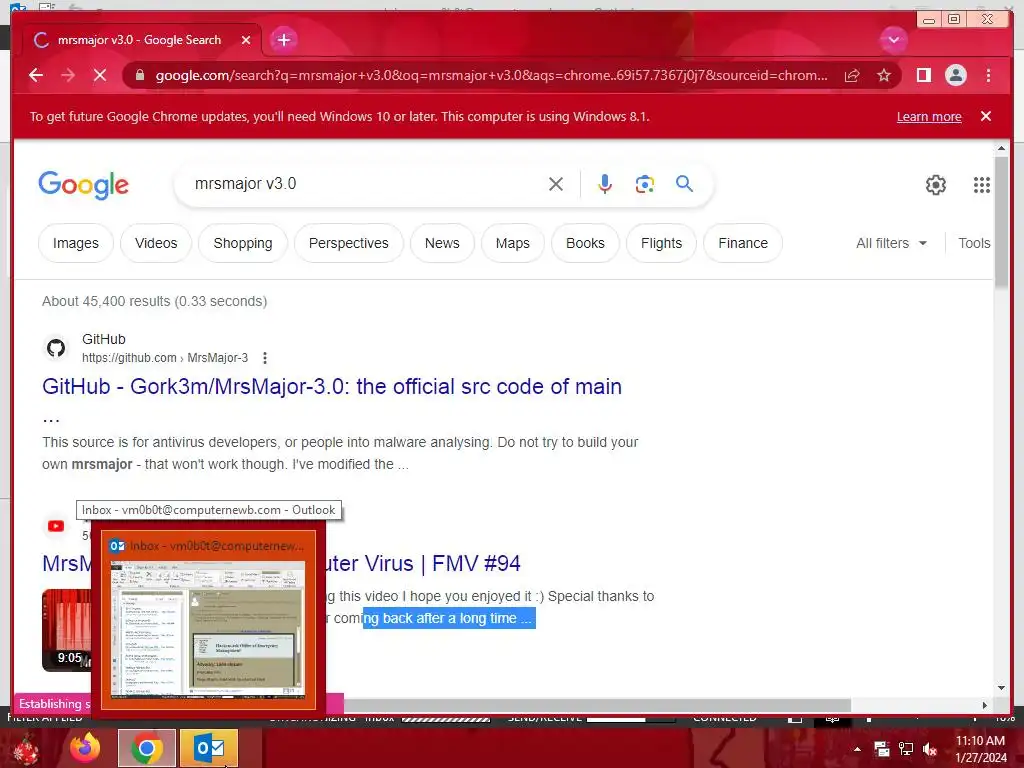Click the Google logo

(84, 185)
